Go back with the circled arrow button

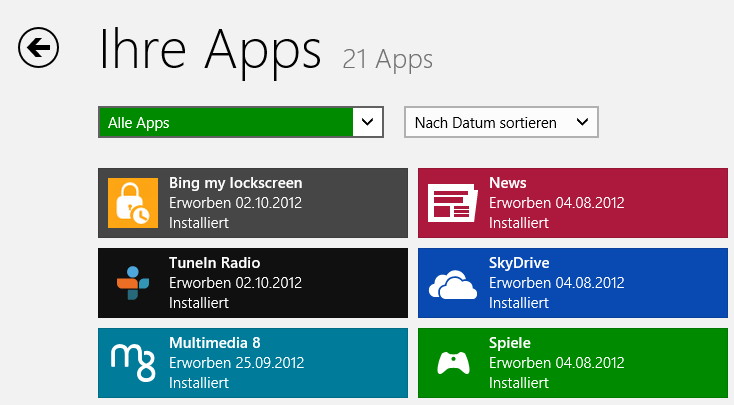(x=38, y=47)
